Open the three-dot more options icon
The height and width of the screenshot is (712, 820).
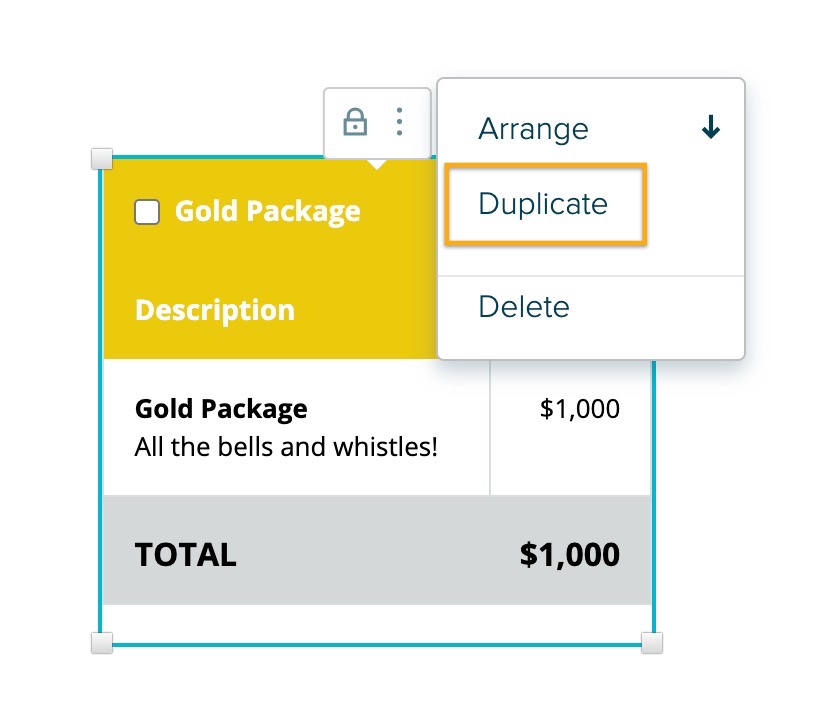click(x=400, y=122)
